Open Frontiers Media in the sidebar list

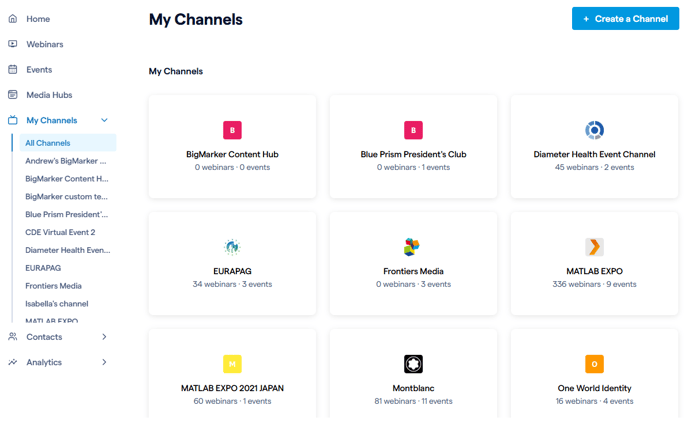54,286
